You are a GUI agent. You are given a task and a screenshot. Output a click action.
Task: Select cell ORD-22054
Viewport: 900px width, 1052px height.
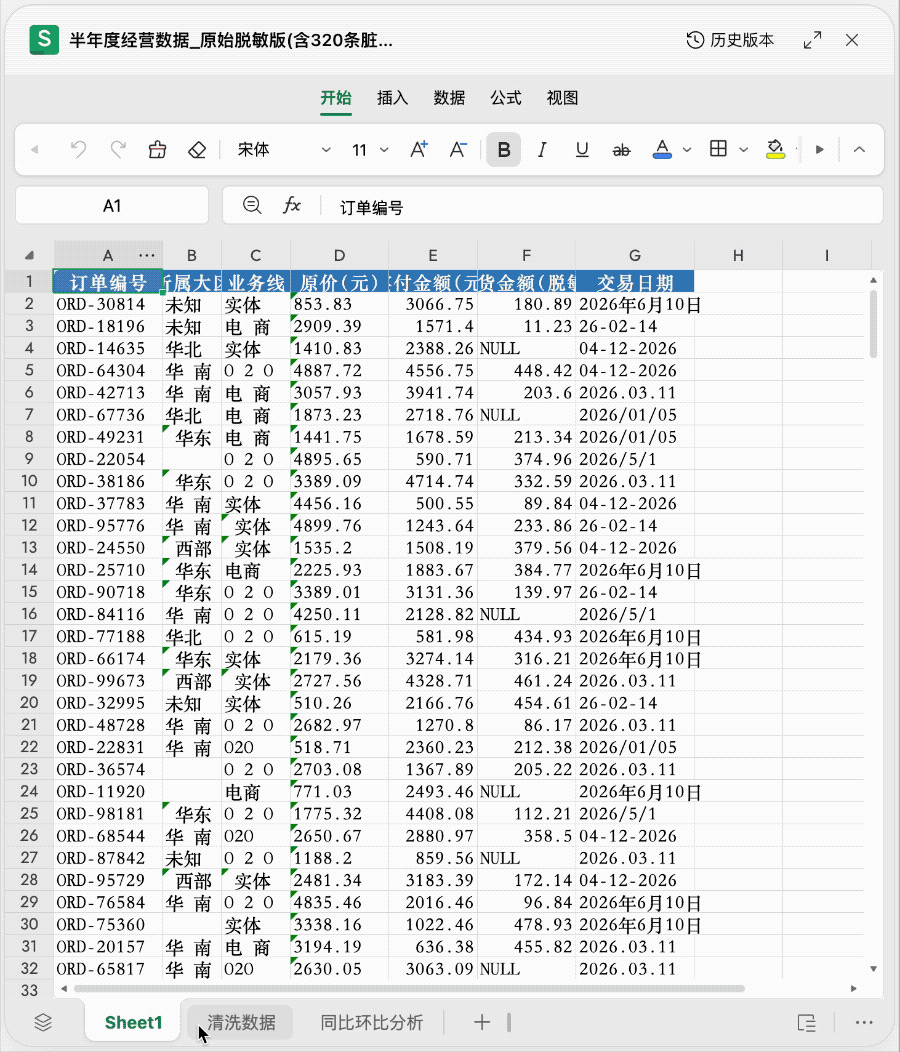[x=108, y=460]
